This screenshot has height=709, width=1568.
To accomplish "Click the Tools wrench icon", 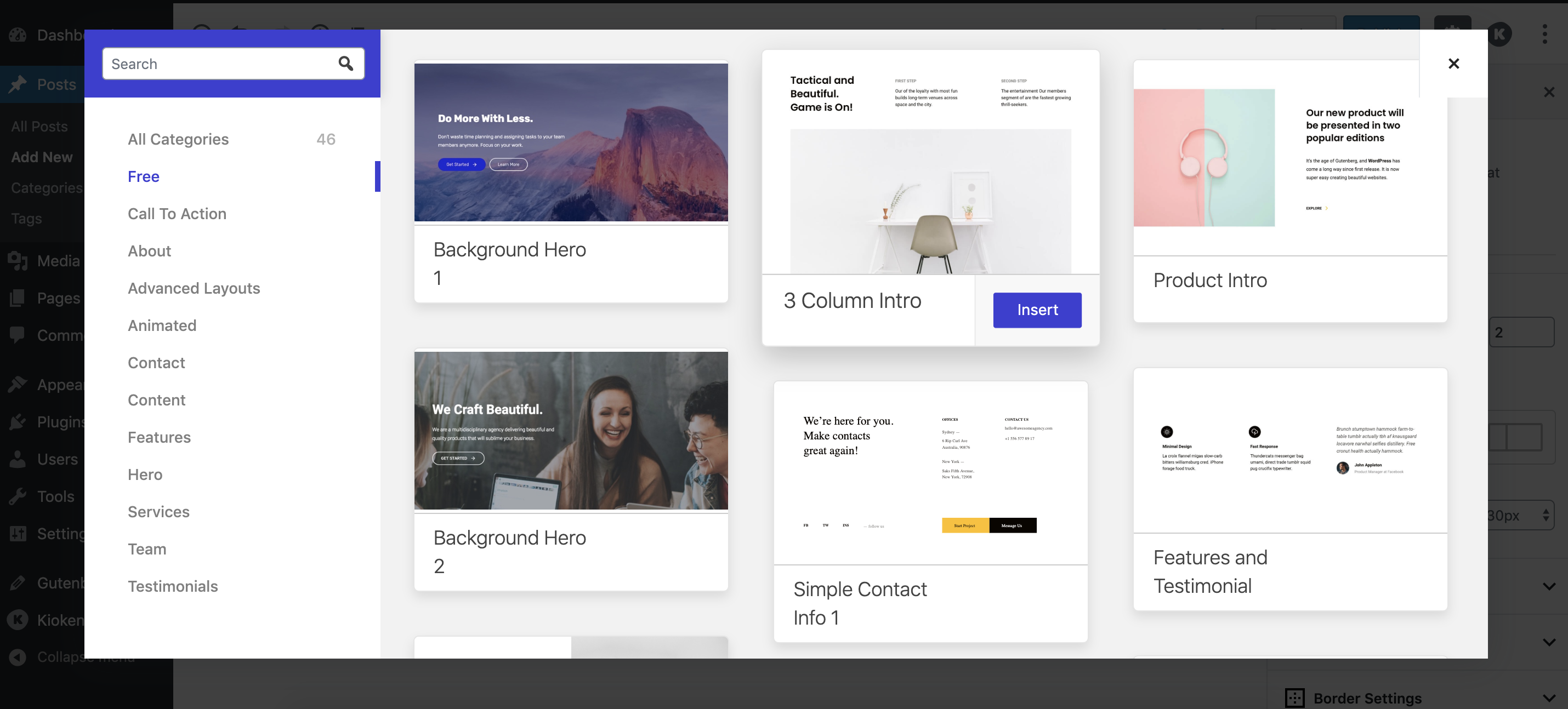I will (18, 496).
